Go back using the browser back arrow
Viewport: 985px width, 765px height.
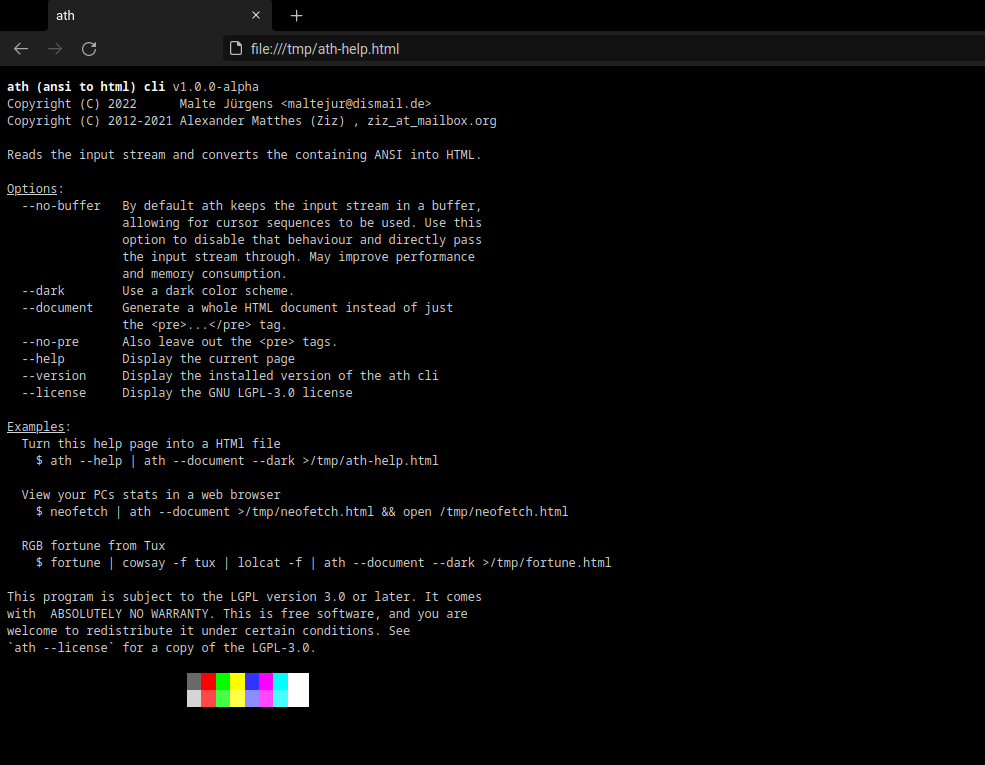pyautogui.click(x=21, y=49)
